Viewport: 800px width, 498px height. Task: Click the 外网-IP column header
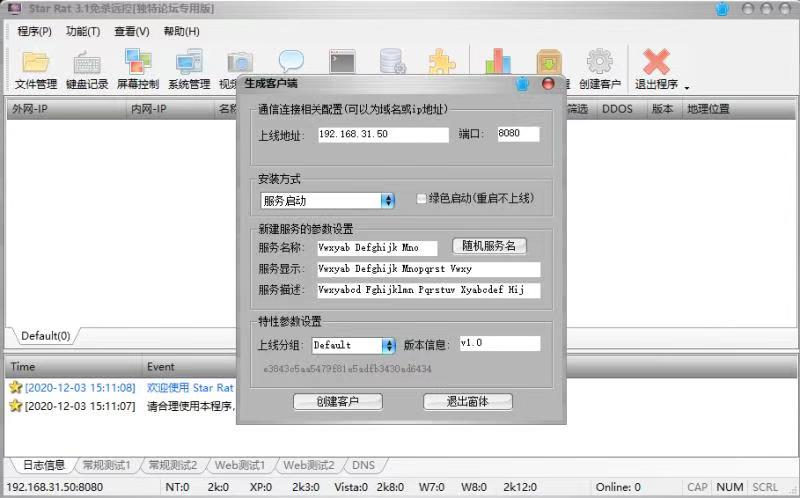66,109
